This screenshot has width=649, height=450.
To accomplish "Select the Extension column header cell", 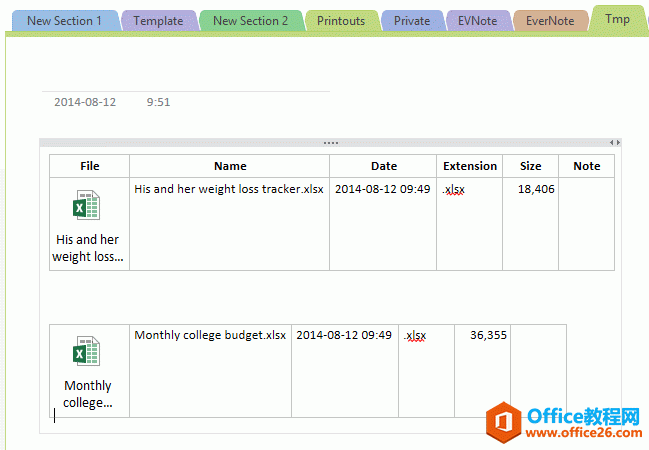I will pos(469,166).
